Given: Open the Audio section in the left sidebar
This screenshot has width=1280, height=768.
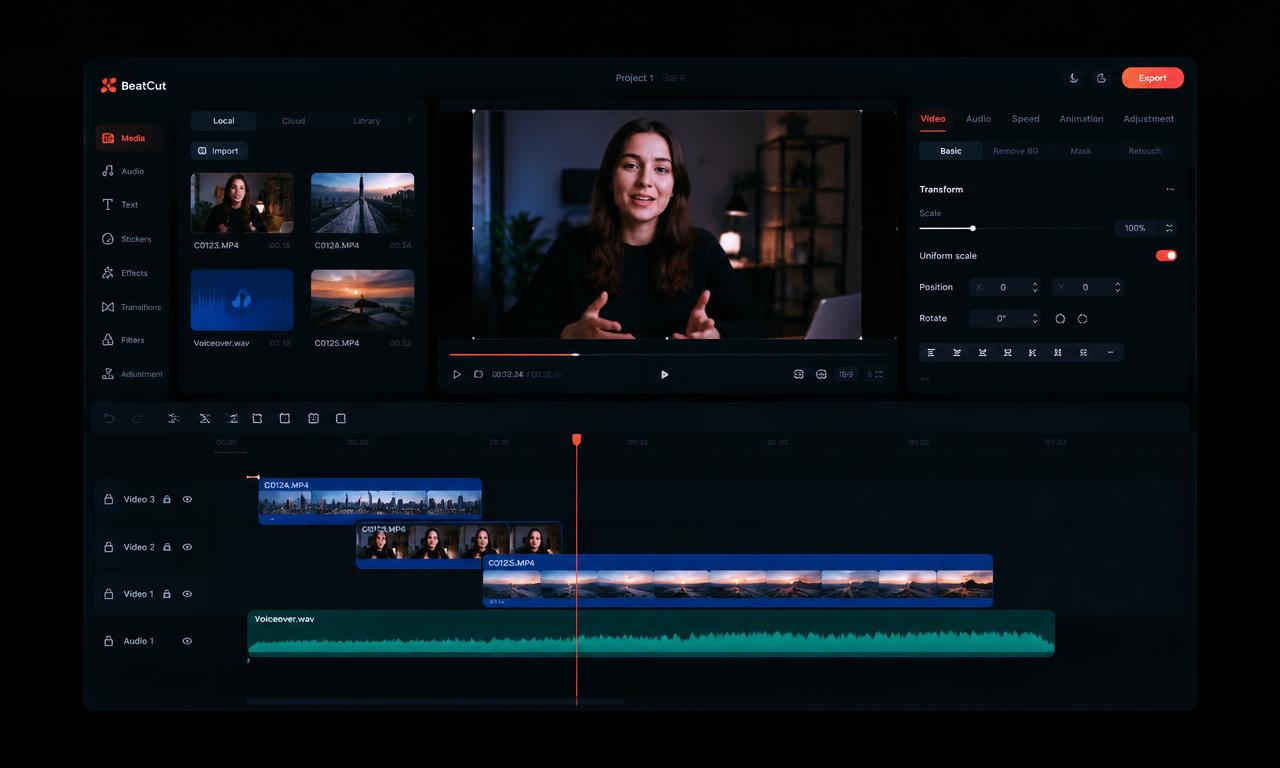Looking at the screenshot, I should 124,171.
